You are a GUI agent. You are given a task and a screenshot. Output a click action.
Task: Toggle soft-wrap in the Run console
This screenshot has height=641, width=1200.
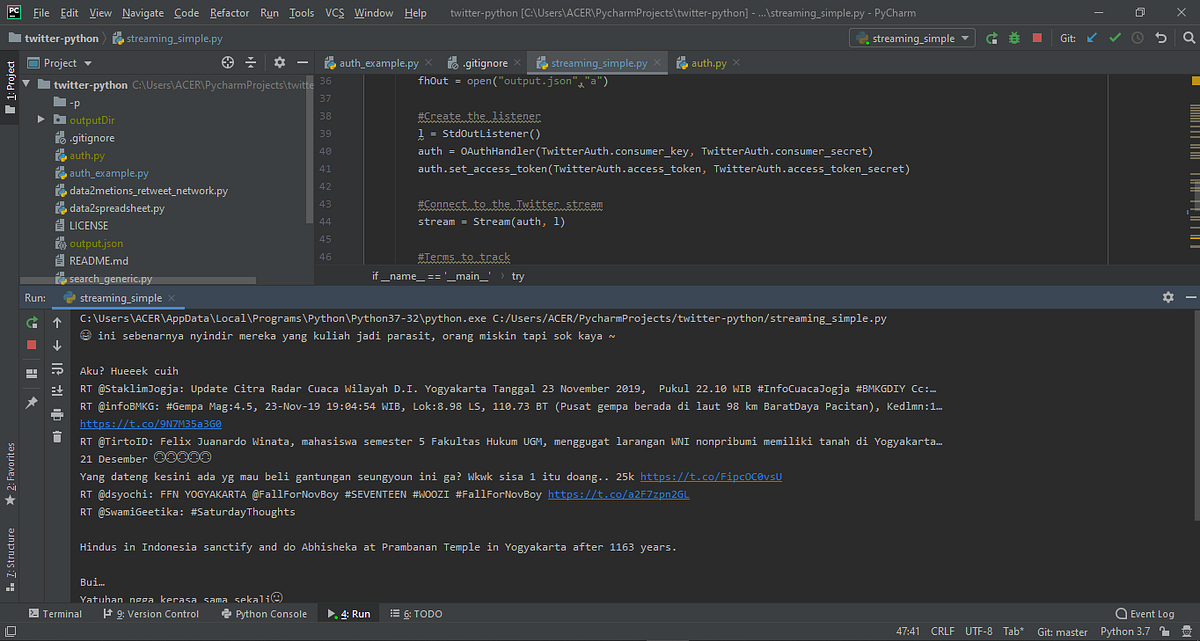(58, 368)
